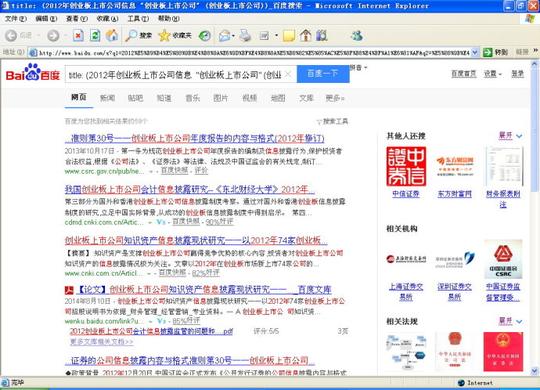Click the blue books research toolbar icon

coord(321,35)
